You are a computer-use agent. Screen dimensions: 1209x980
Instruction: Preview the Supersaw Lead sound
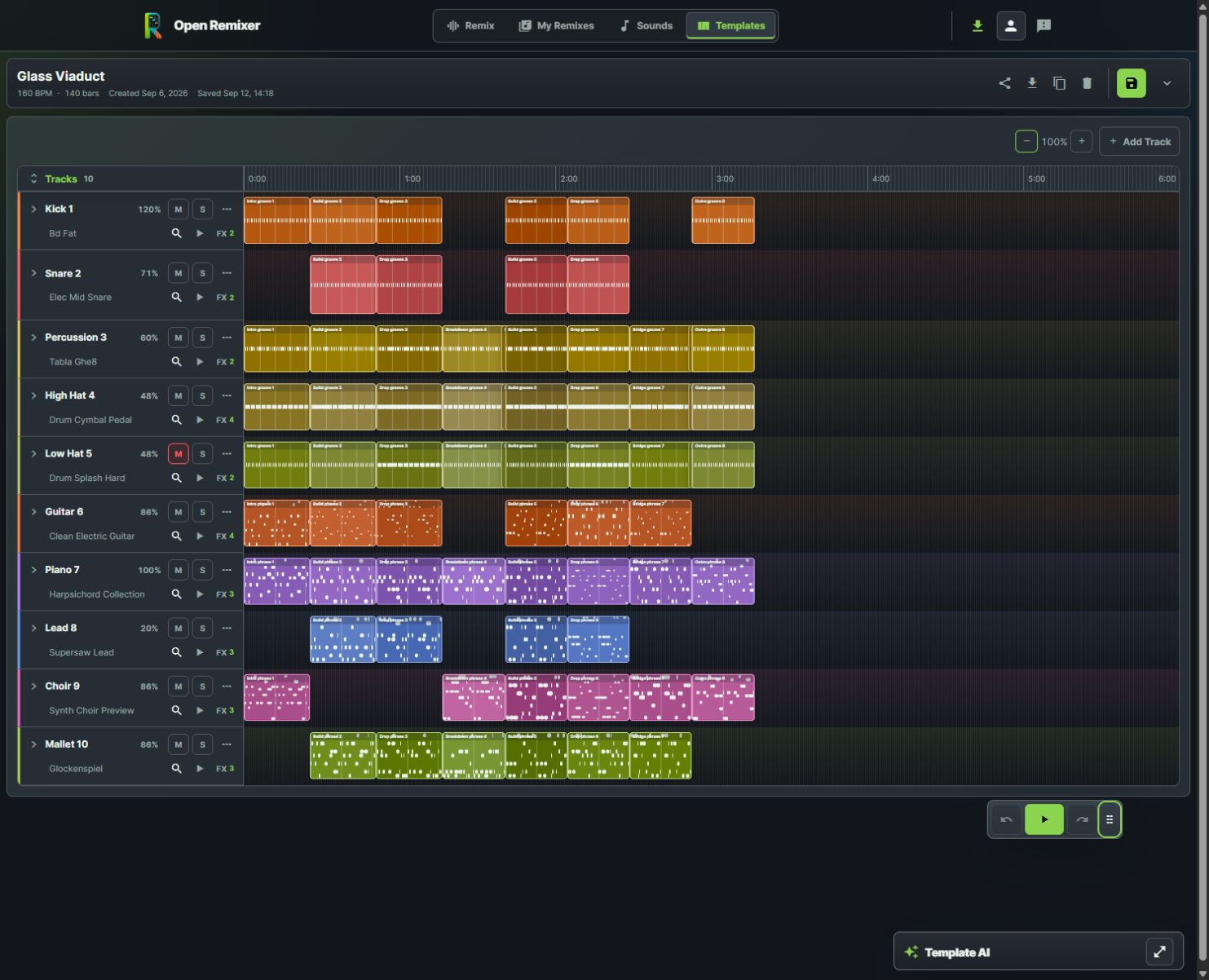[200, 652]
